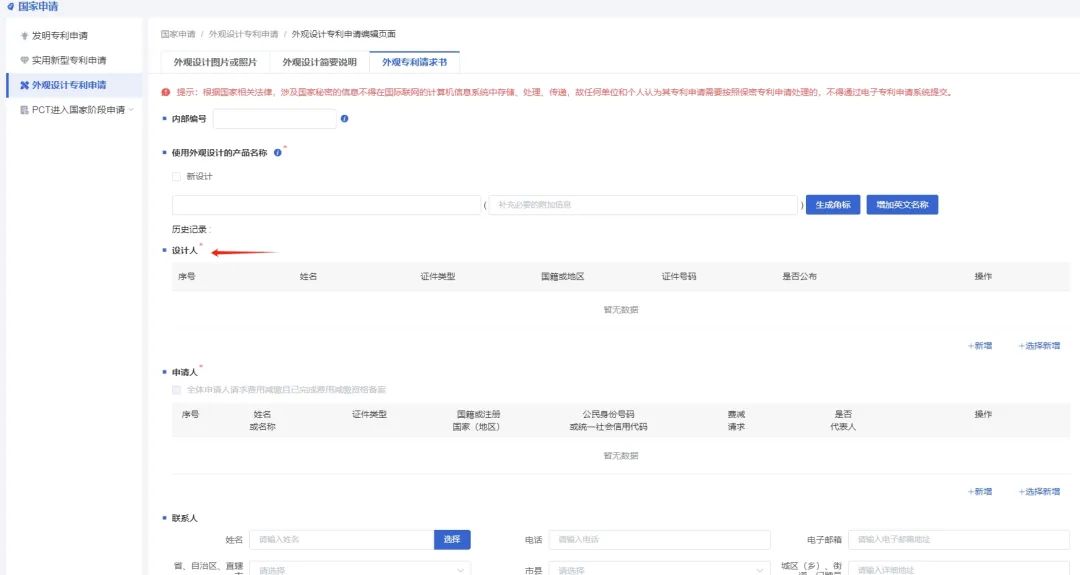Click the 实用新型专利申请 sidebar icon
The width and height of the screenshot is (1080, 575).
click(x=25, y=60)
